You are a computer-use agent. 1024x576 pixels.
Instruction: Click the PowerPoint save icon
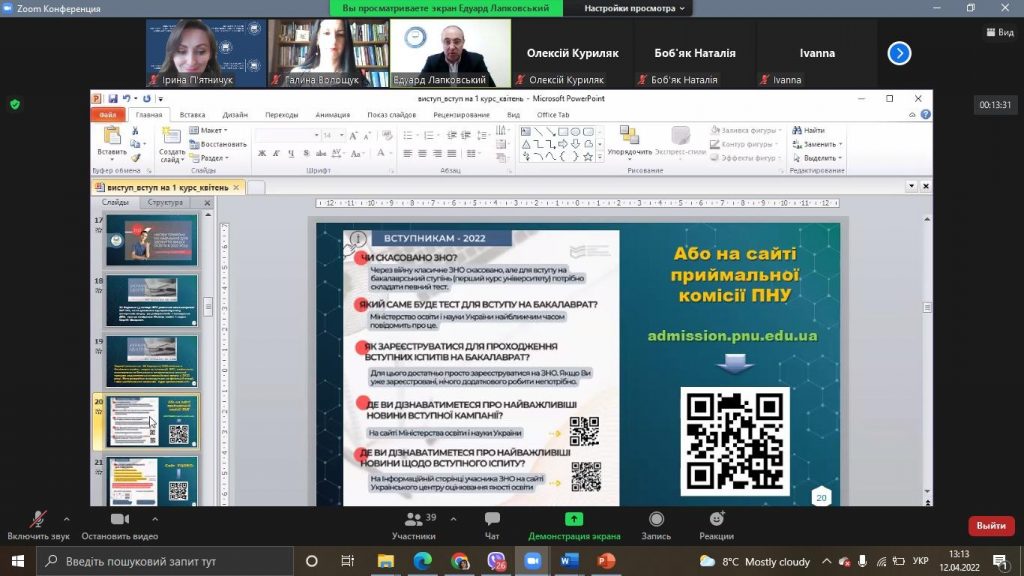click(x=113, y=99)
